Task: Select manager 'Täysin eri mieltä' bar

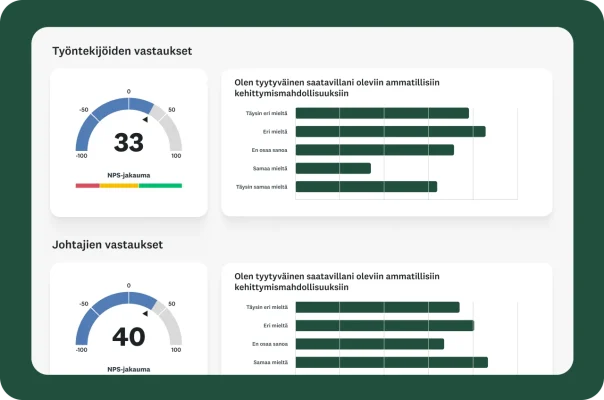Action: pyautogui.click(x=377, y=307)
